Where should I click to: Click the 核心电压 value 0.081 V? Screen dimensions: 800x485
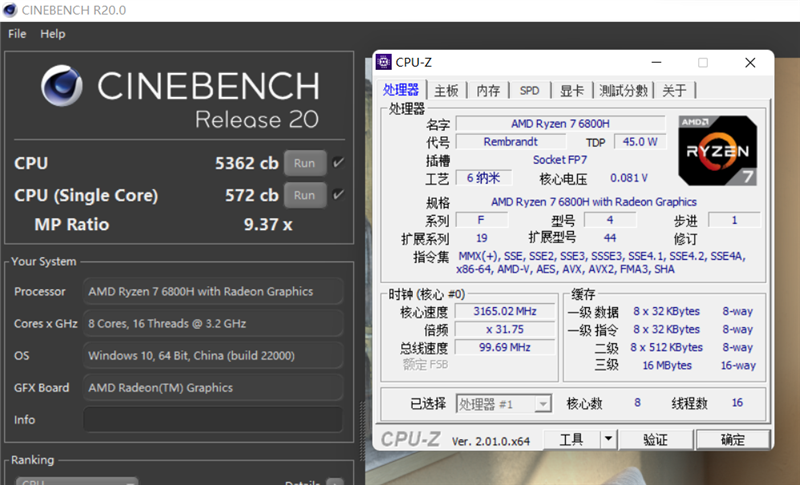(629, 178)
